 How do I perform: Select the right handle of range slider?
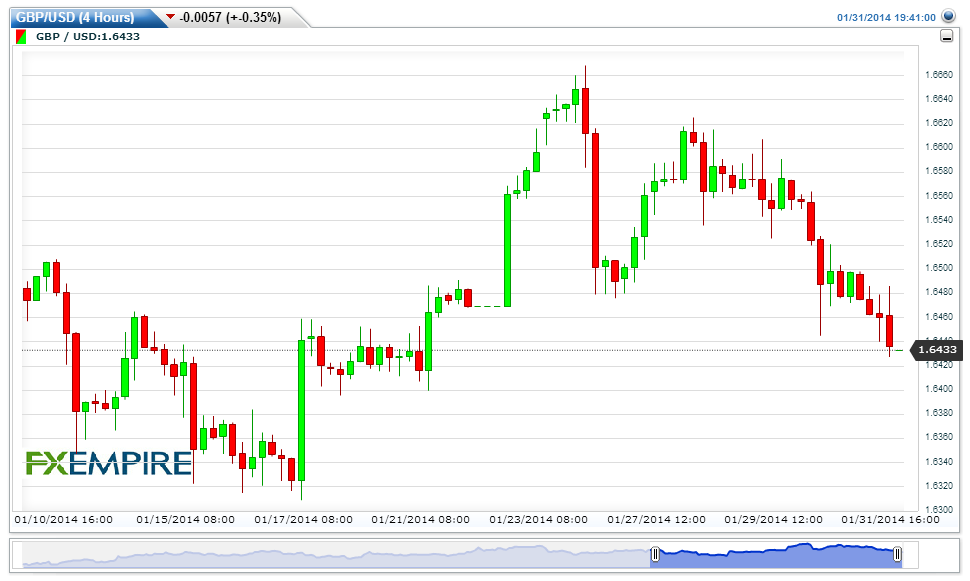pyautogui.click(x=897, y=554)
